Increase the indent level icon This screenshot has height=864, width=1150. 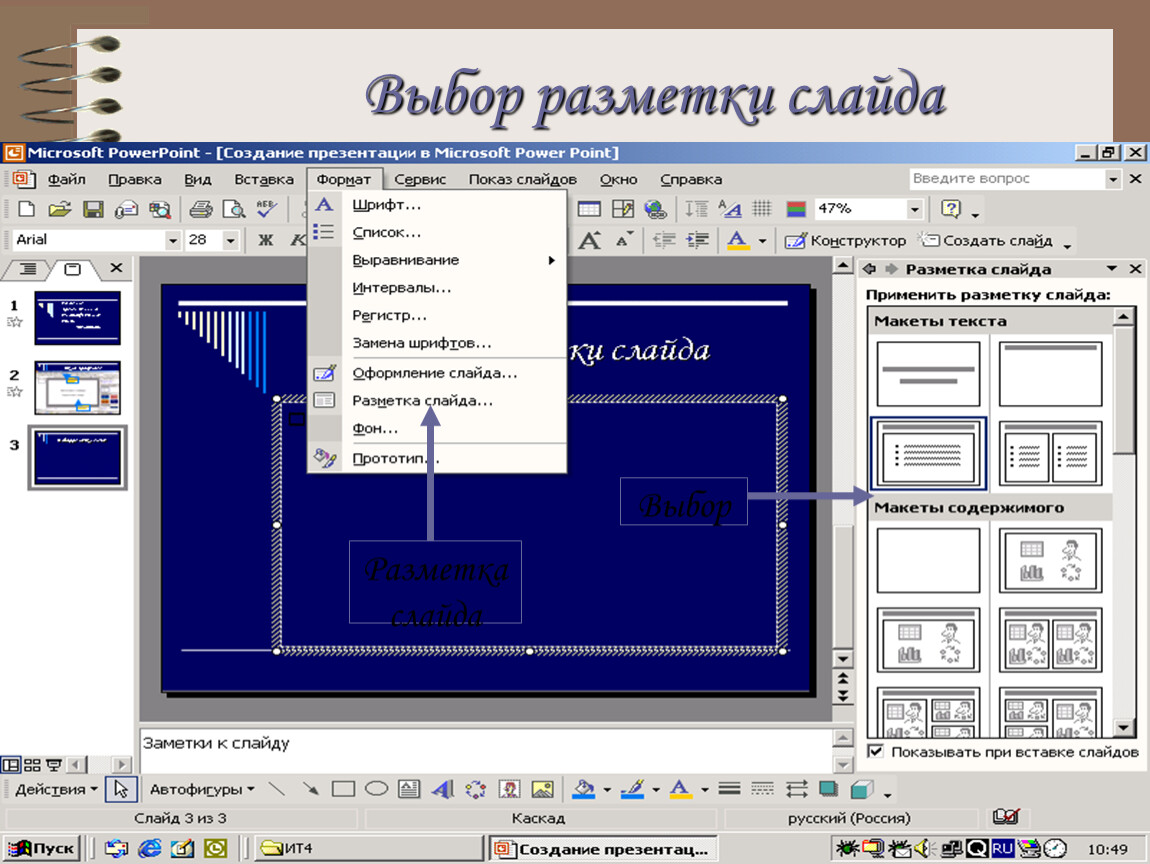coord(697,240)
